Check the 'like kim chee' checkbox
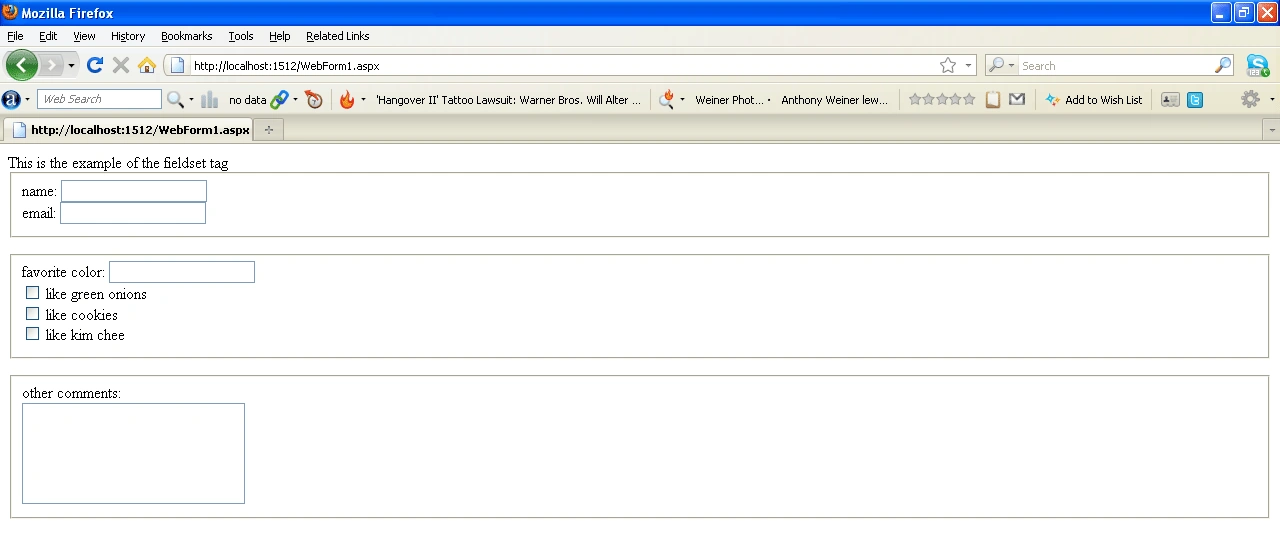1280x551 pixels. (x=32, y=334)
